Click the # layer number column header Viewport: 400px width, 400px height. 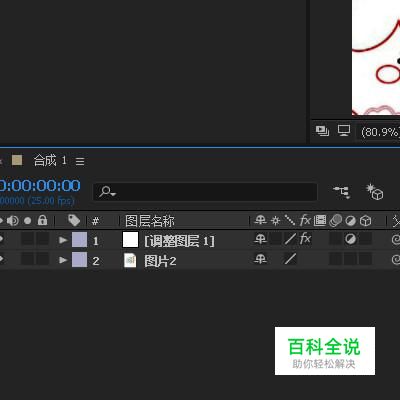point(96,221)
